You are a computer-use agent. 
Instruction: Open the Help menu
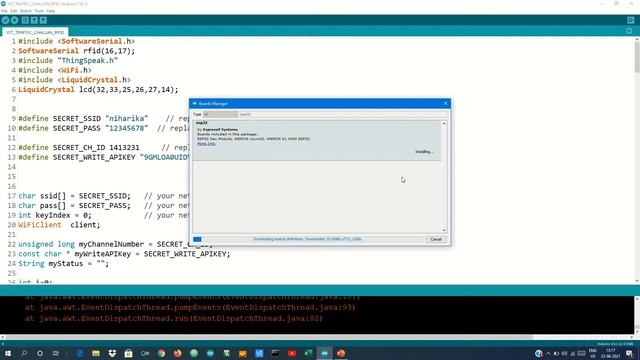tap(51, 11)
